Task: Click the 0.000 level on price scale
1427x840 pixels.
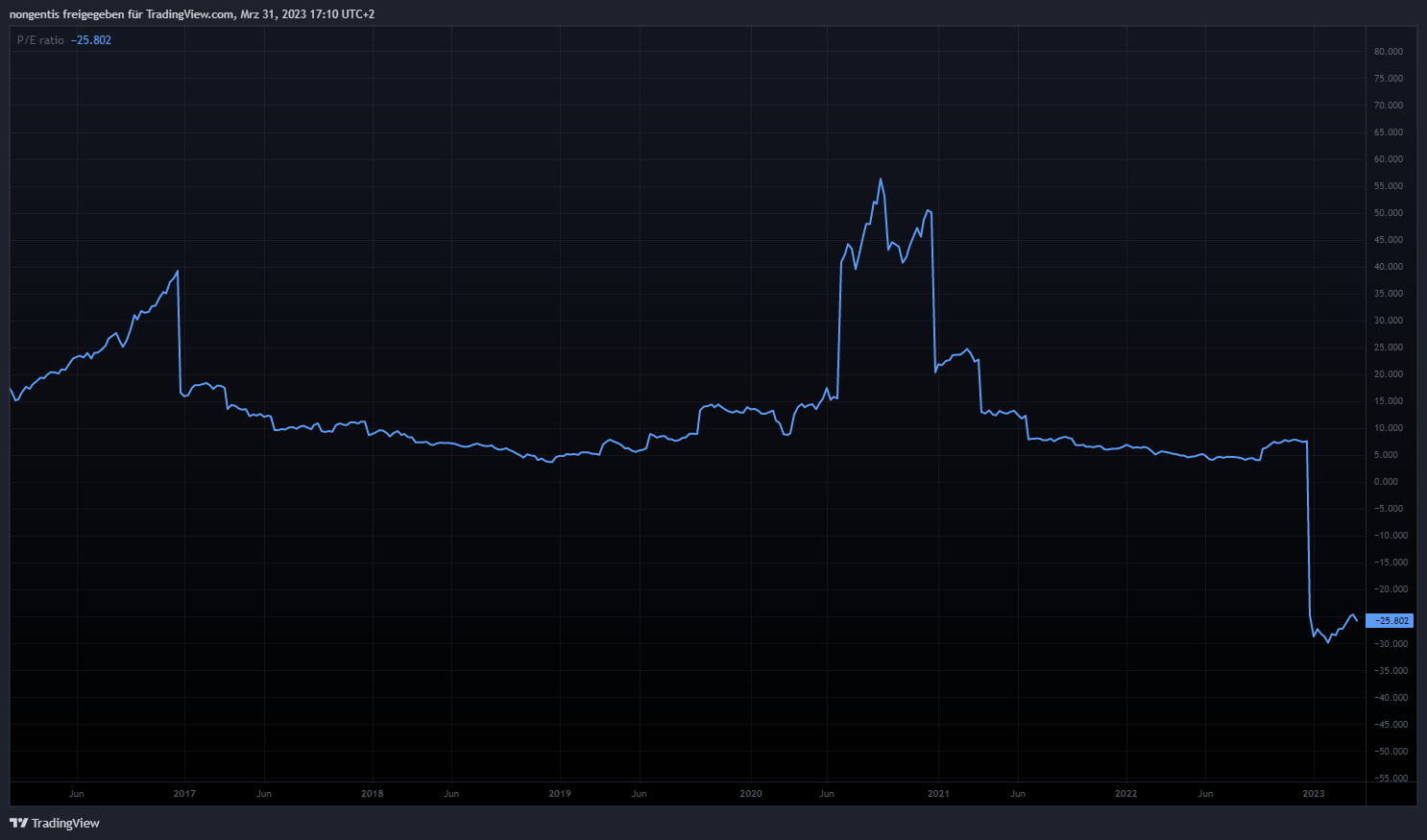Action: (1386, 482)
